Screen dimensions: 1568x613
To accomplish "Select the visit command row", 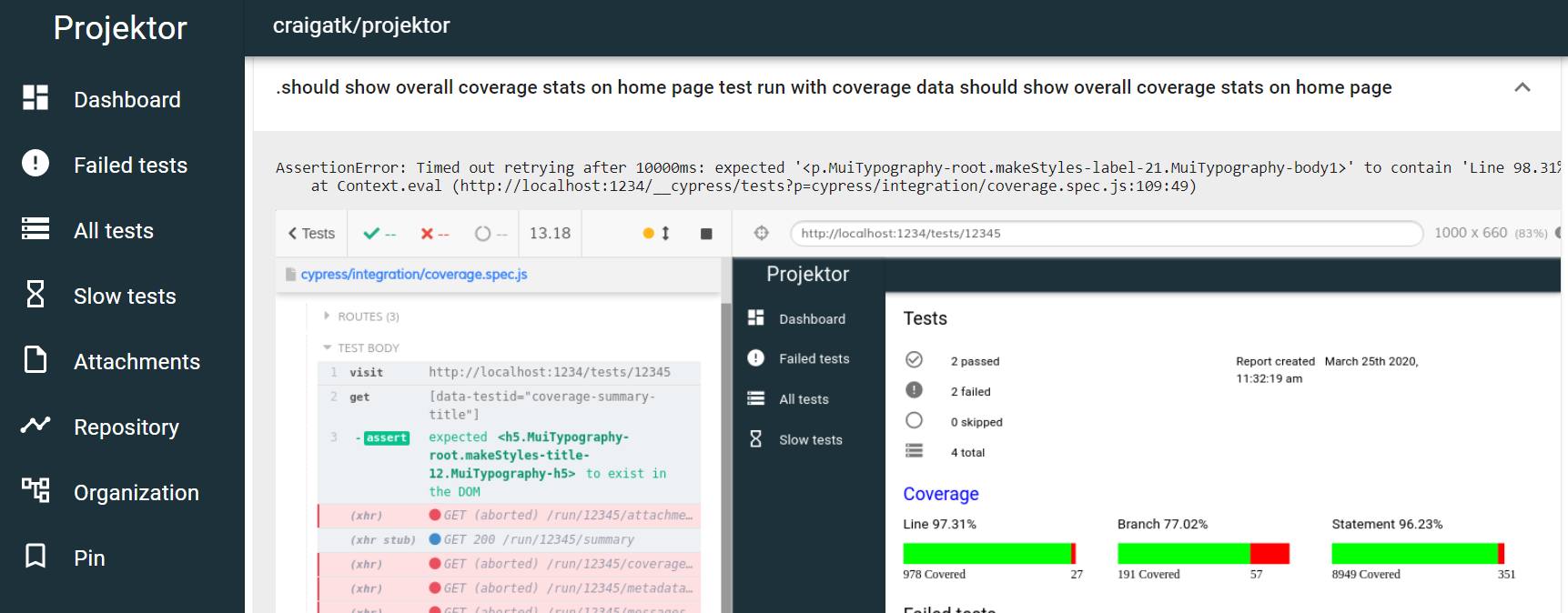I will pos(509,373).
